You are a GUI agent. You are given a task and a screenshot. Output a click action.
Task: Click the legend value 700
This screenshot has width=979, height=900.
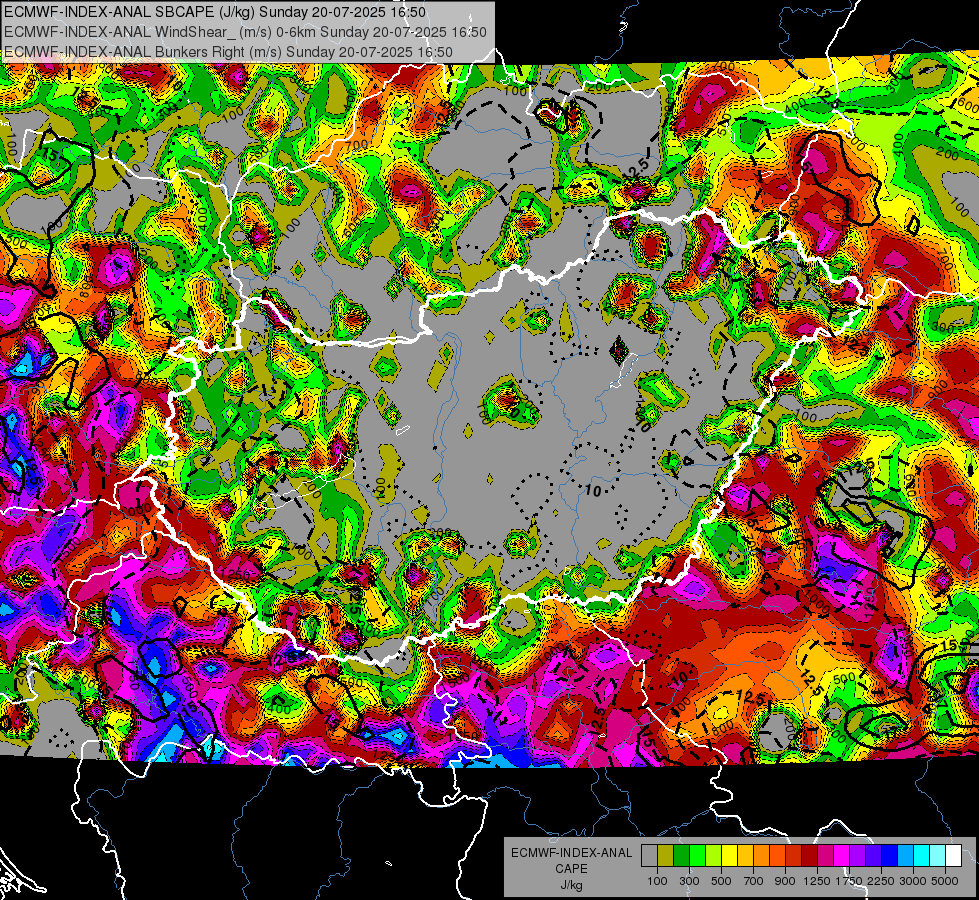coord(754,881)
